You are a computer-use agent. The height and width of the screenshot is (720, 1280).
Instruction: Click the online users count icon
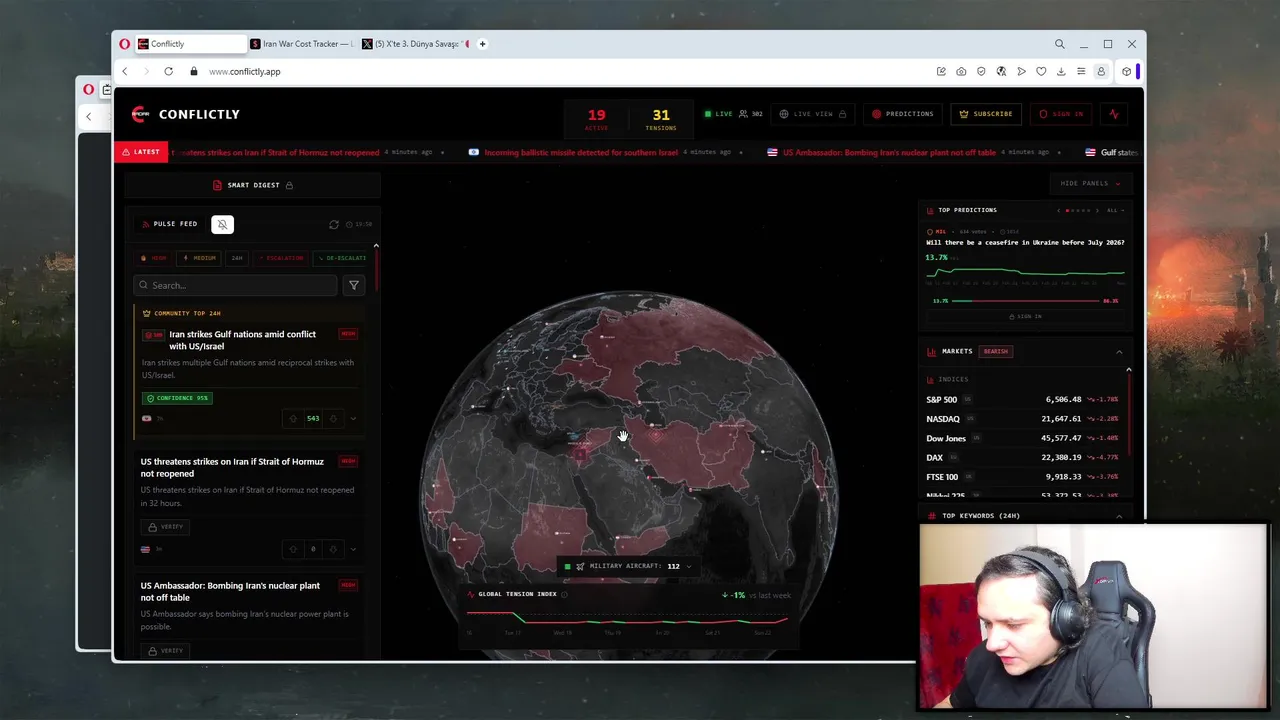click(743, 114)
